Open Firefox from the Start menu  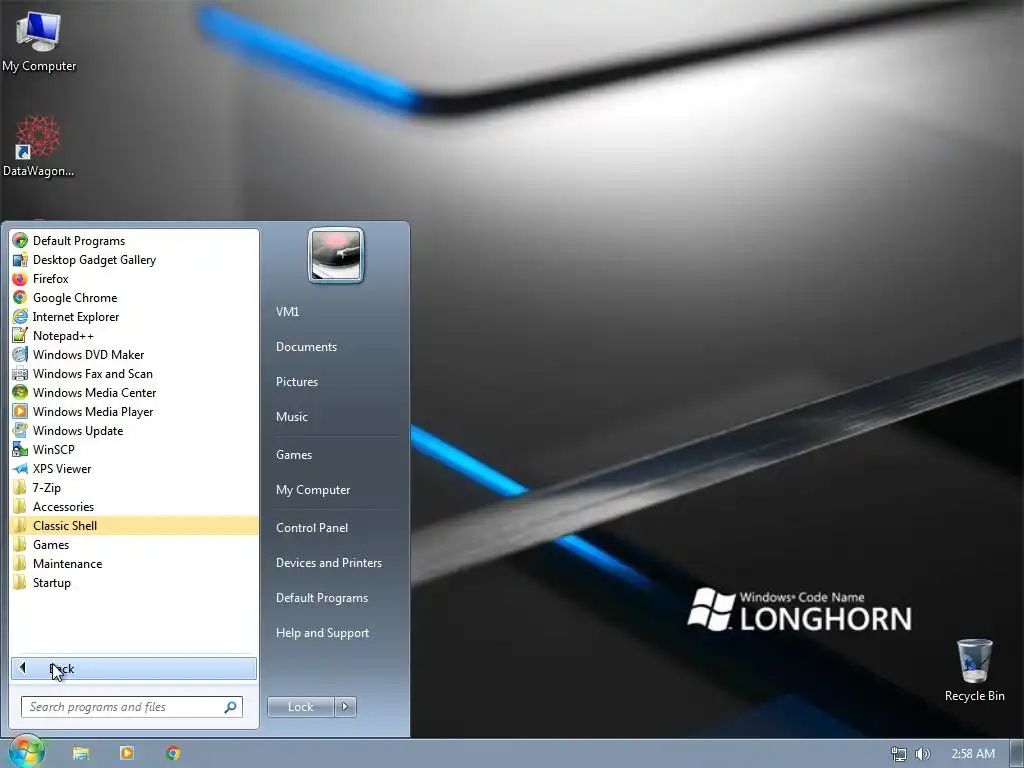[x=134, y=279]
